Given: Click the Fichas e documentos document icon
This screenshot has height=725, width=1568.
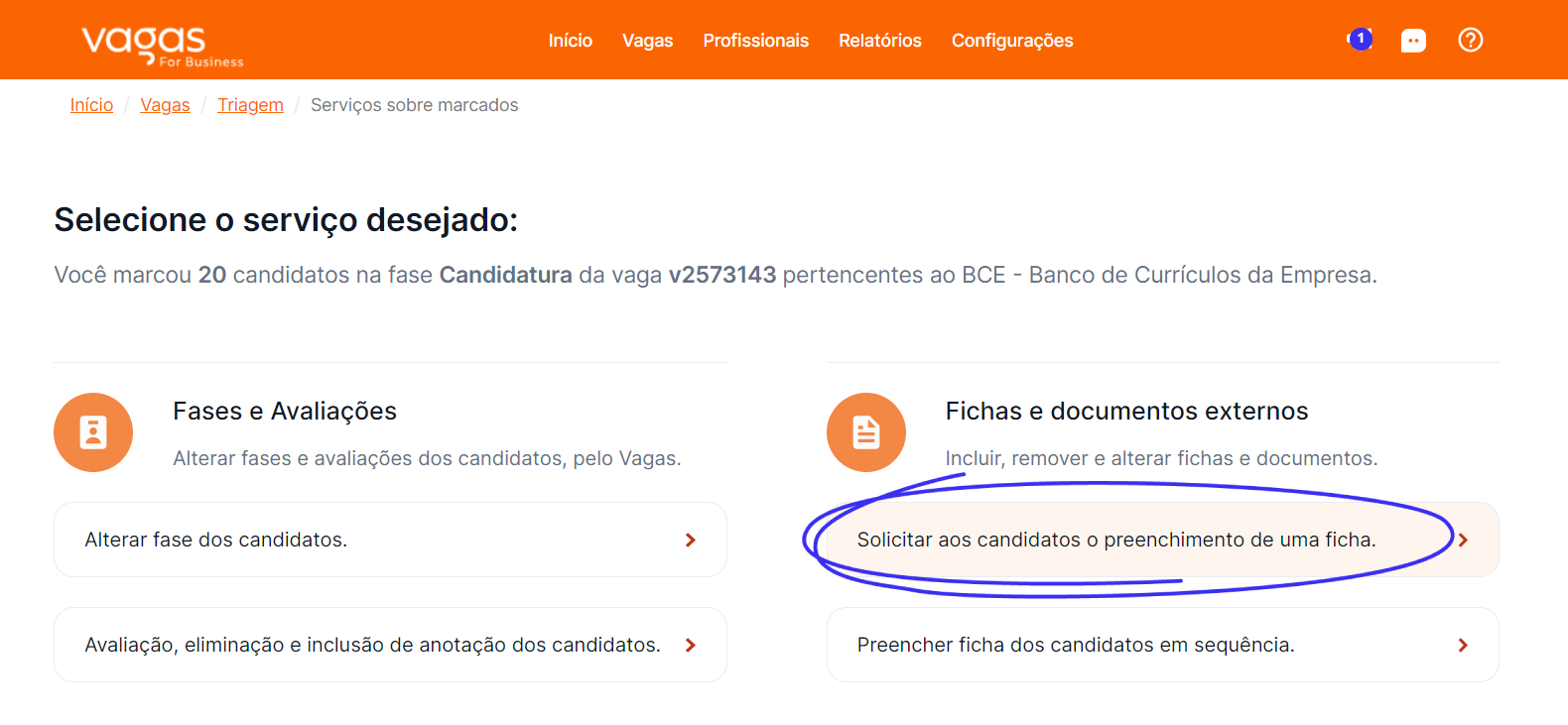Looking at the screenshot, I should [866, 432].
